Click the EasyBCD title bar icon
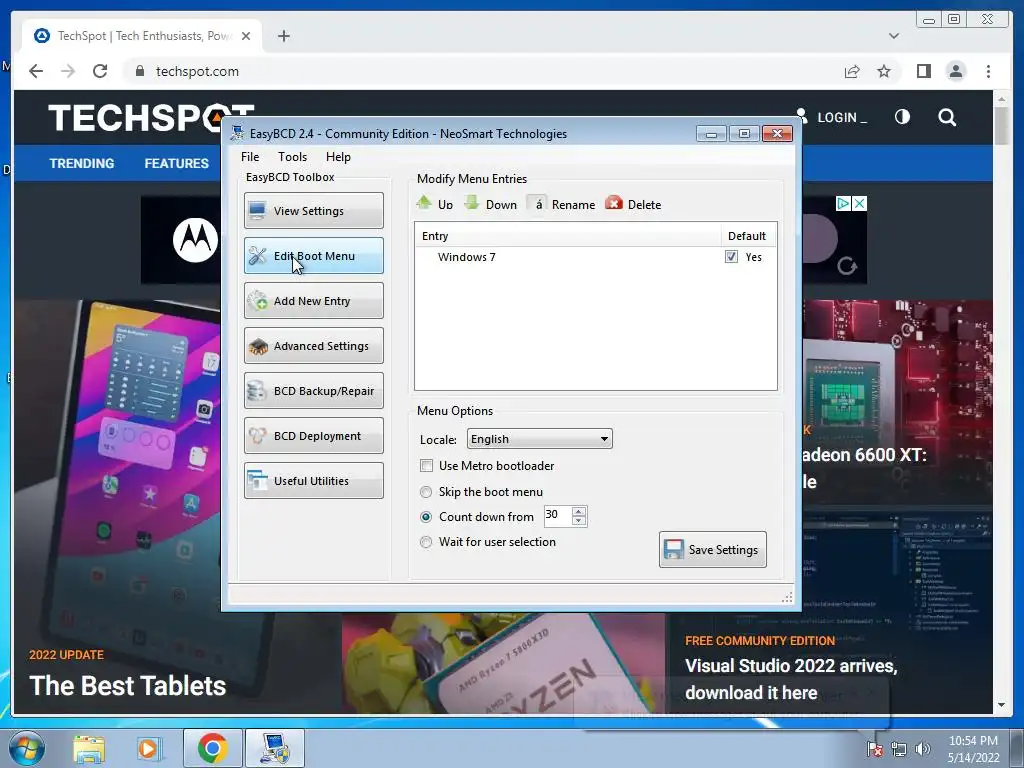The image size is (1024, 768). pyautogui.click(x=237, y=133)
